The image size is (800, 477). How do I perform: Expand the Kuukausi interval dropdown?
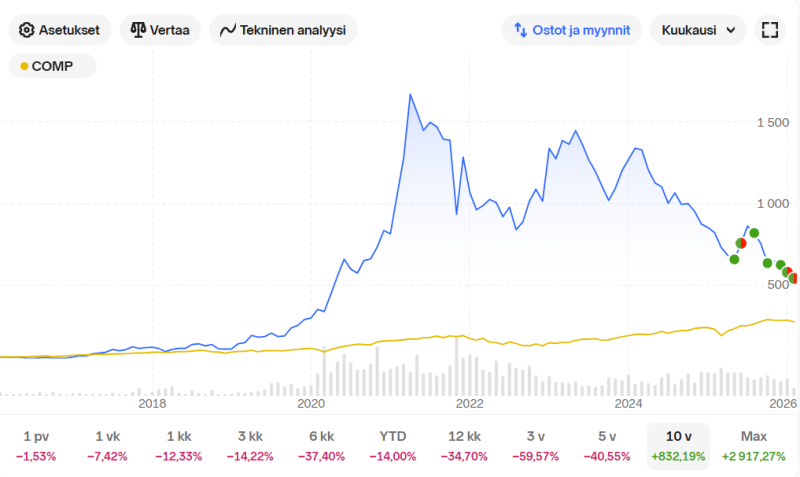[697, 30]
